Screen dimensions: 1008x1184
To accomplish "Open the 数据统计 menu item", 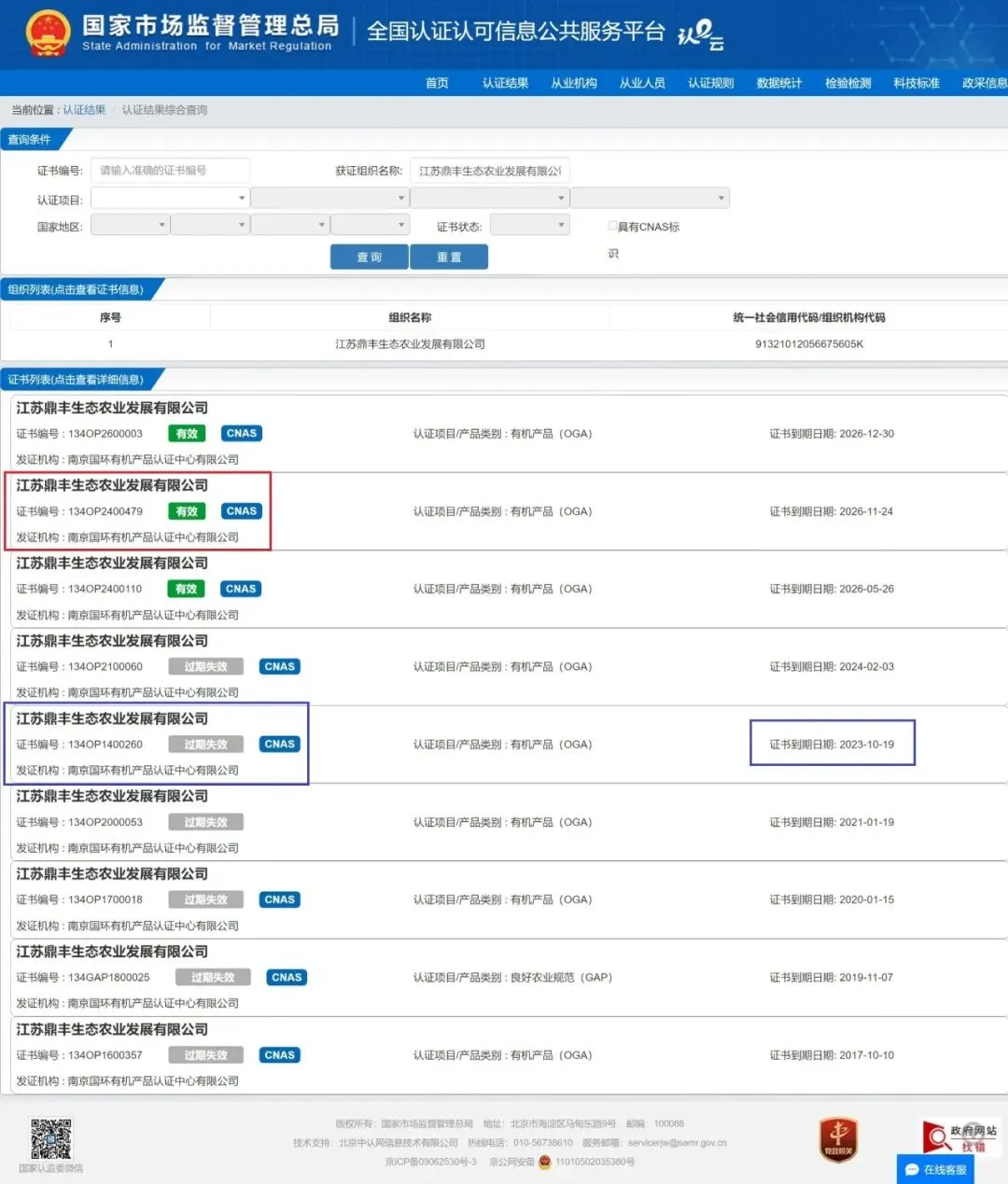I will pyautogui.click(x=779, y=83).
